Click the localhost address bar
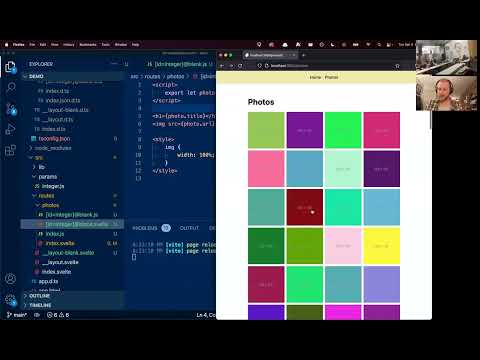 [x=327, y=66]
